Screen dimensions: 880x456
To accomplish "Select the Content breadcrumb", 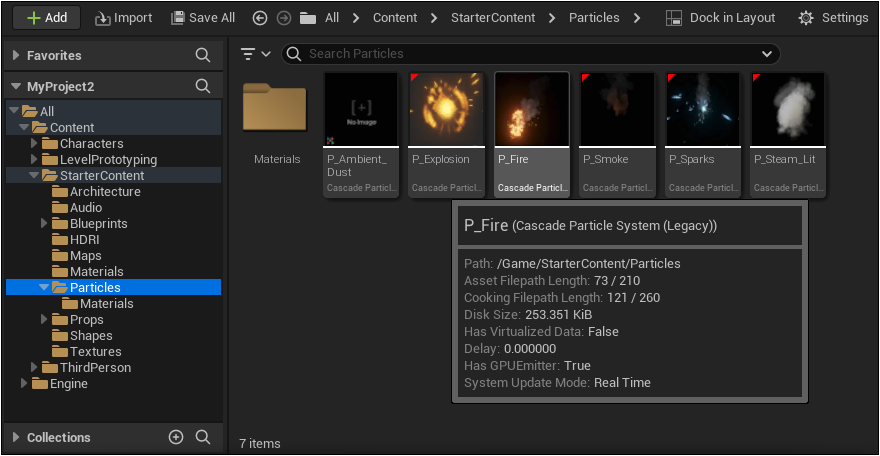I will coord(395,18).
